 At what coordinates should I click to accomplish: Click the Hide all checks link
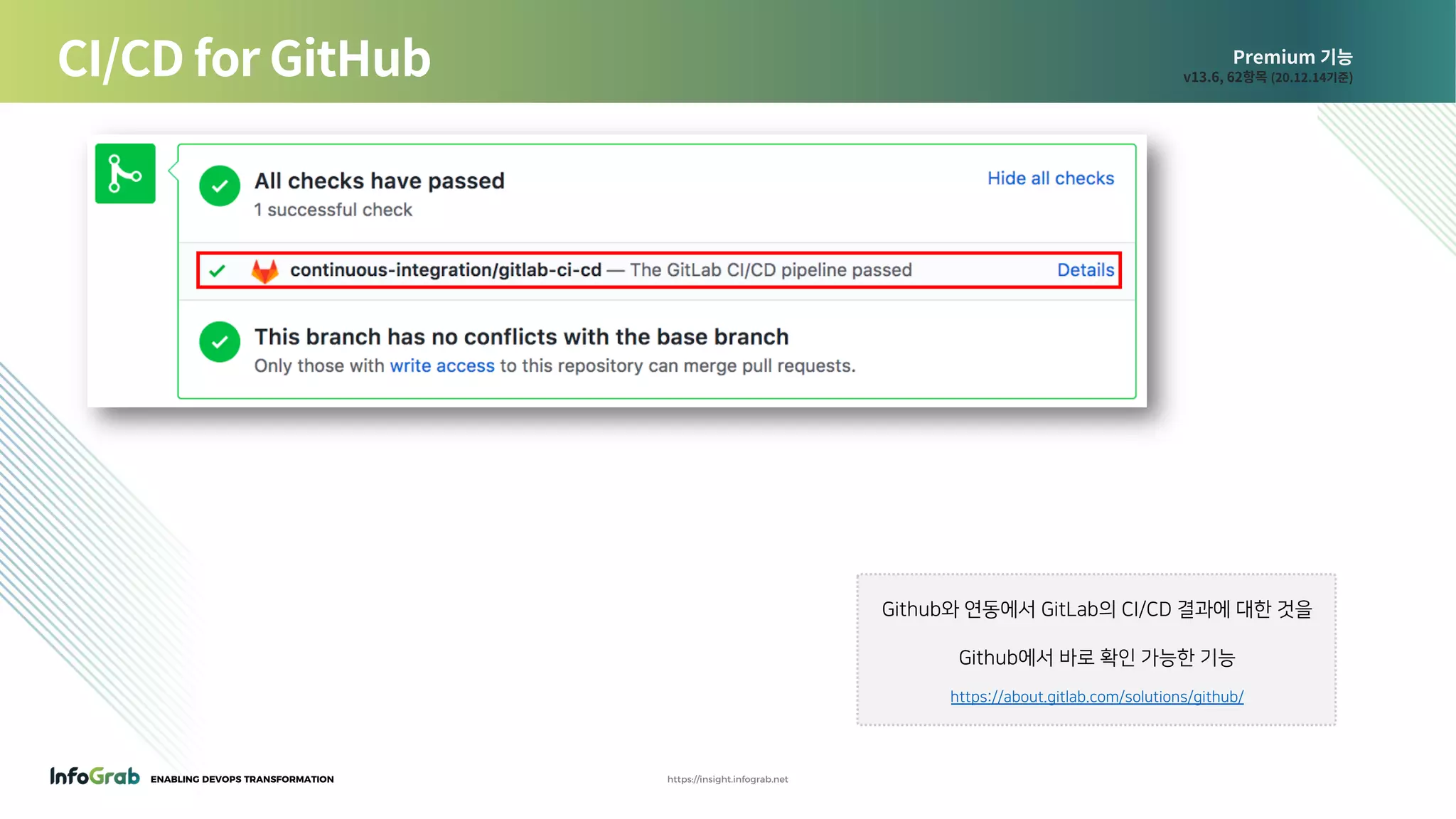click(x=1051, y=178)
